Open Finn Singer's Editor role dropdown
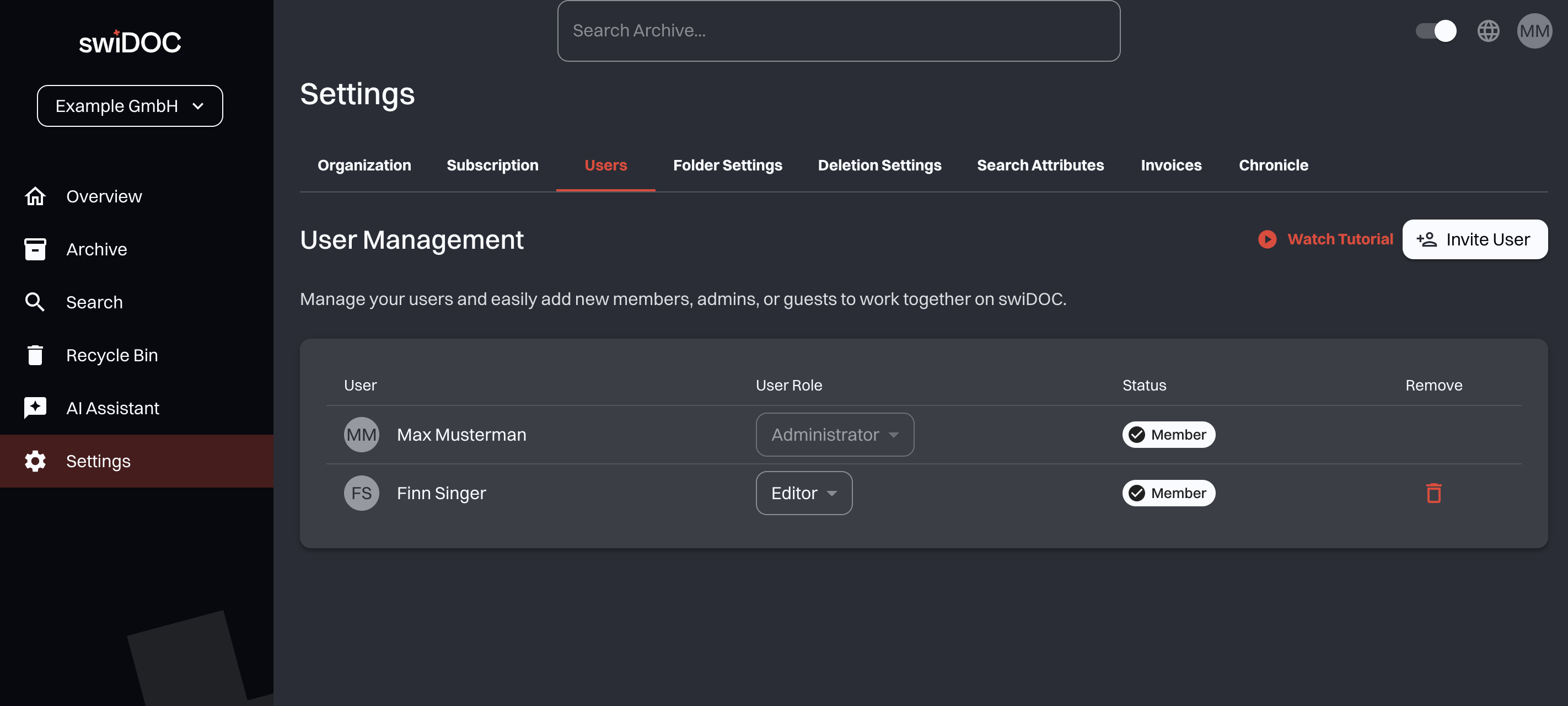Image resolution: width=1568 pixels, height=706 pixels. click(803, 493)
